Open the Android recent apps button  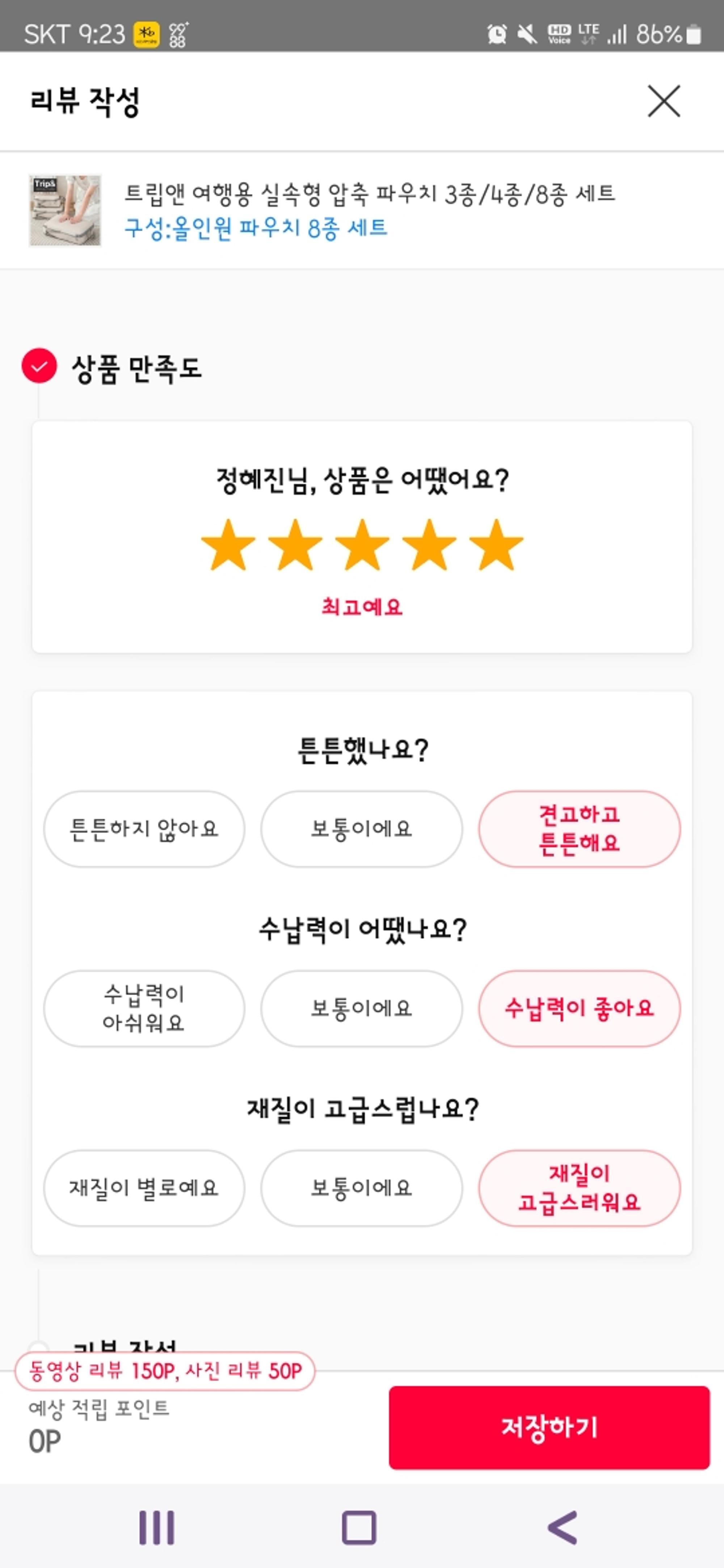156,1527
